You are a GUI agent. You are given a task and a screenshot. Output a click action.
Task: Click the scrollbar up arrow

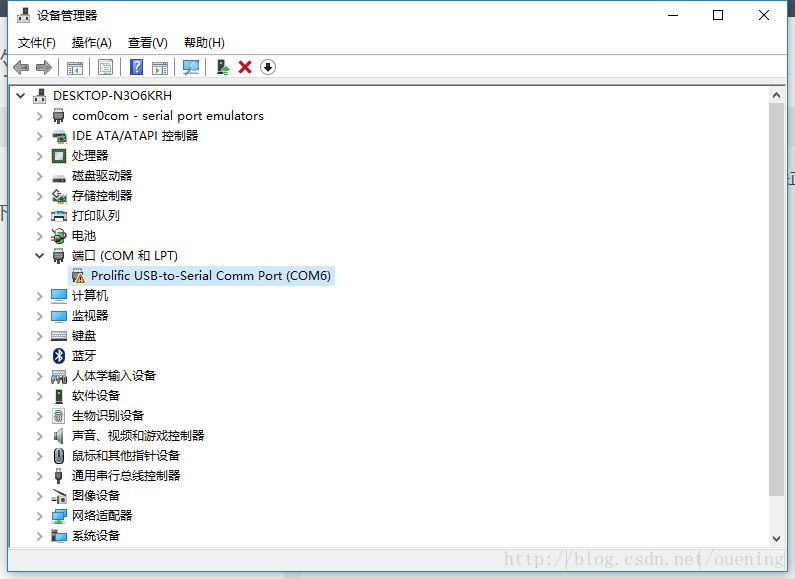click(776, 95)
